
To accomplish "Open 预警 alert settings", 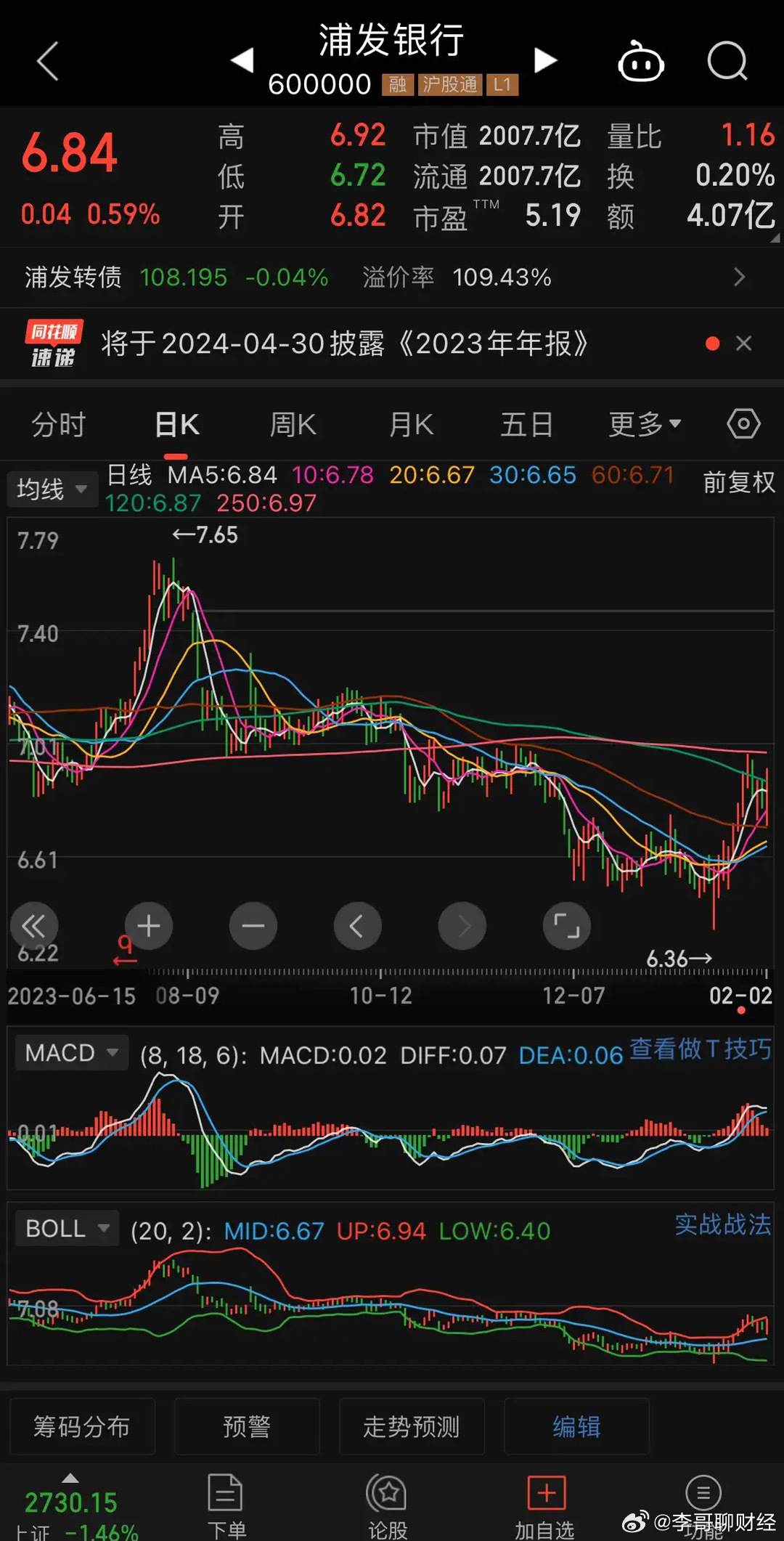I will 247,1426.
